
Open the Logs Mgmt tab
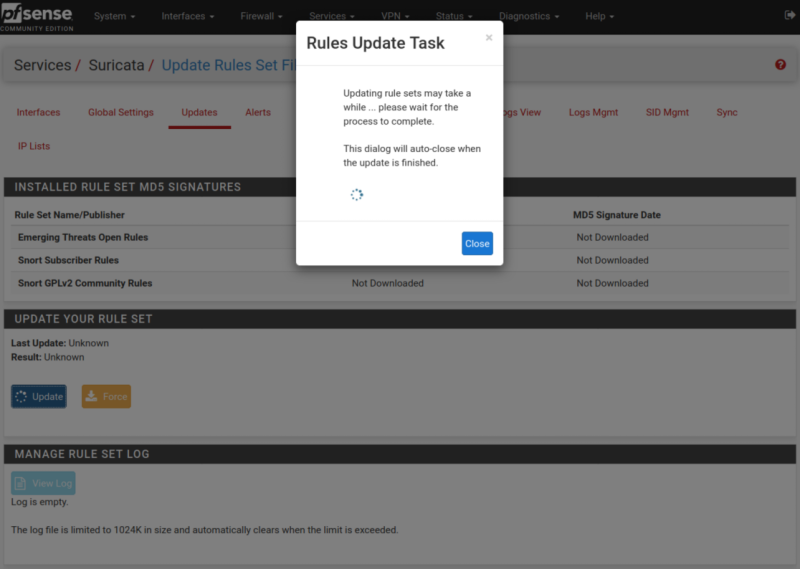coord(593,112)
